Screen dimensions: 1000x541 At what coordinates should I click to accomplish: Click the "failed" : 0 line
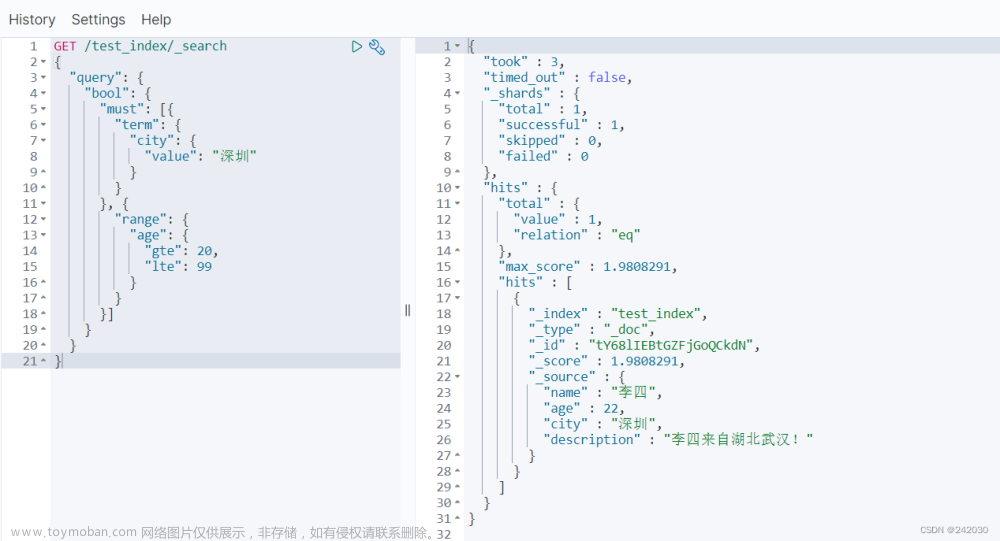tap(543, 156)
